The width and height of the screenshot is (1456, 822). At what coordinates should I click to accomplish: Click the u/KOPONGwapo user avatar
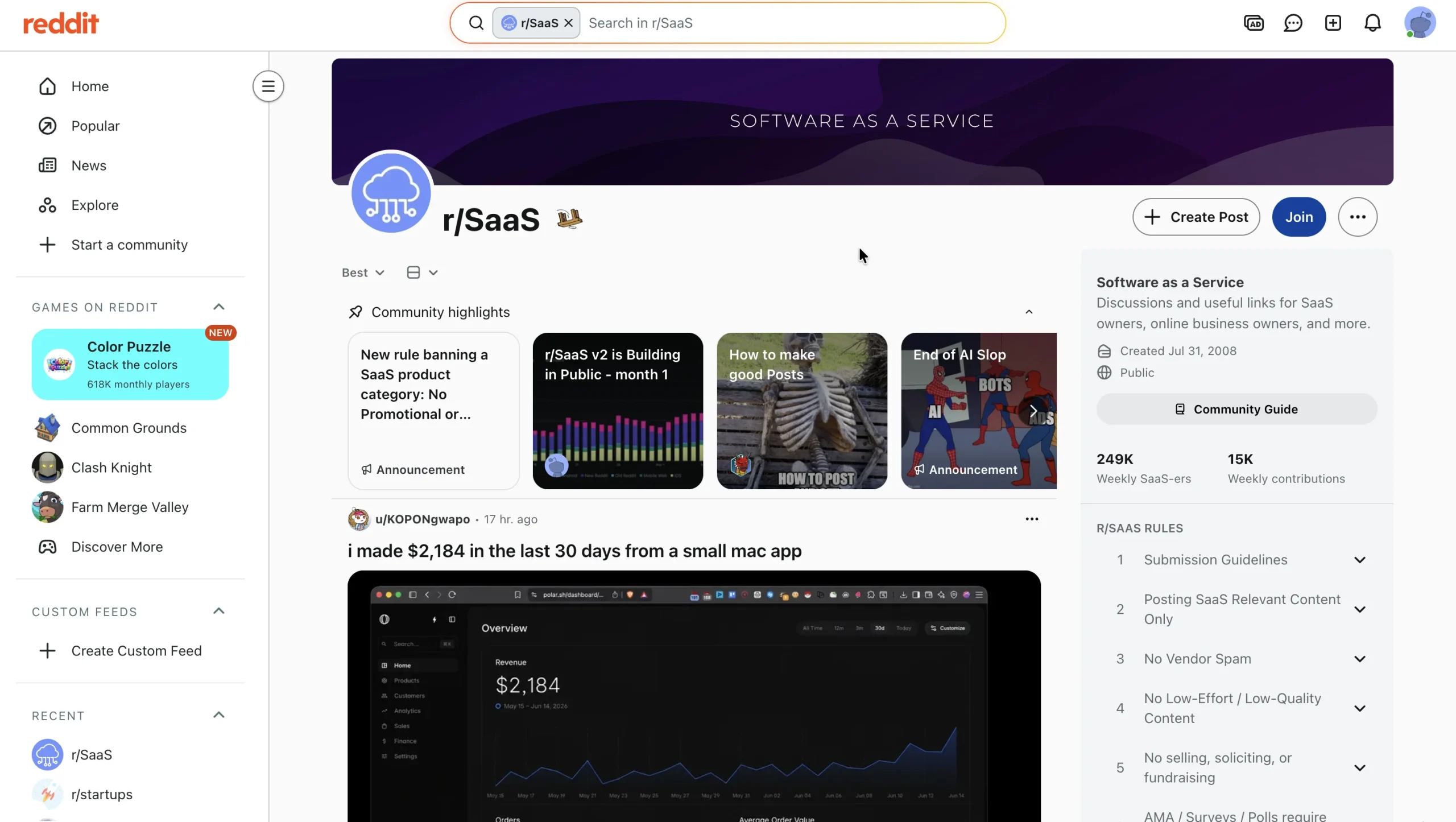tap(359, 519)
